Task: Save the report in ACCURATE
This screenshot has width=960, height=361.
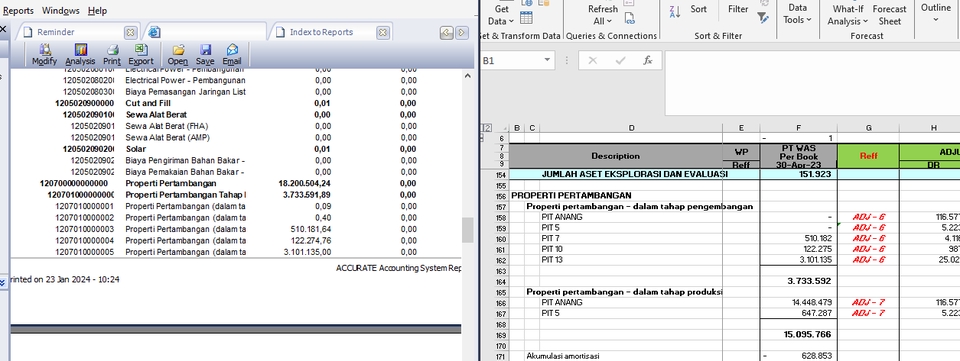Action: [205, 54]
